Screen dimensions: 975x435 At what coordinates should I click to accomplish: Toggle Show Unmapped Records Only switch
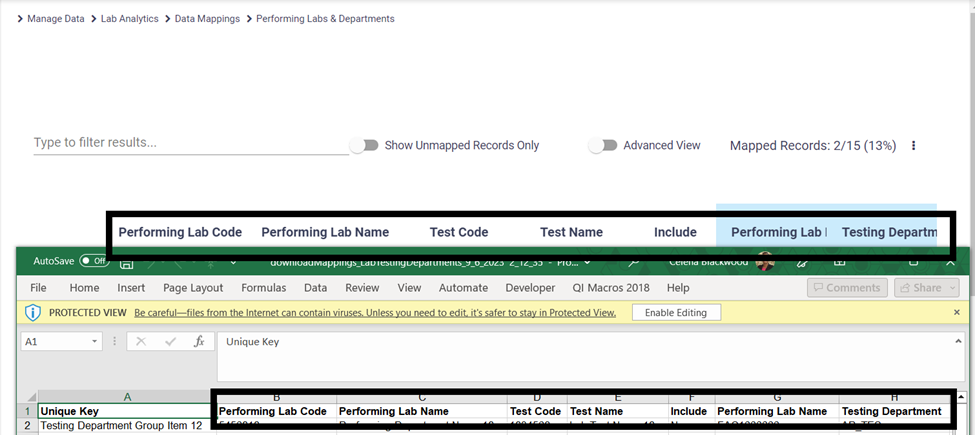364,146
